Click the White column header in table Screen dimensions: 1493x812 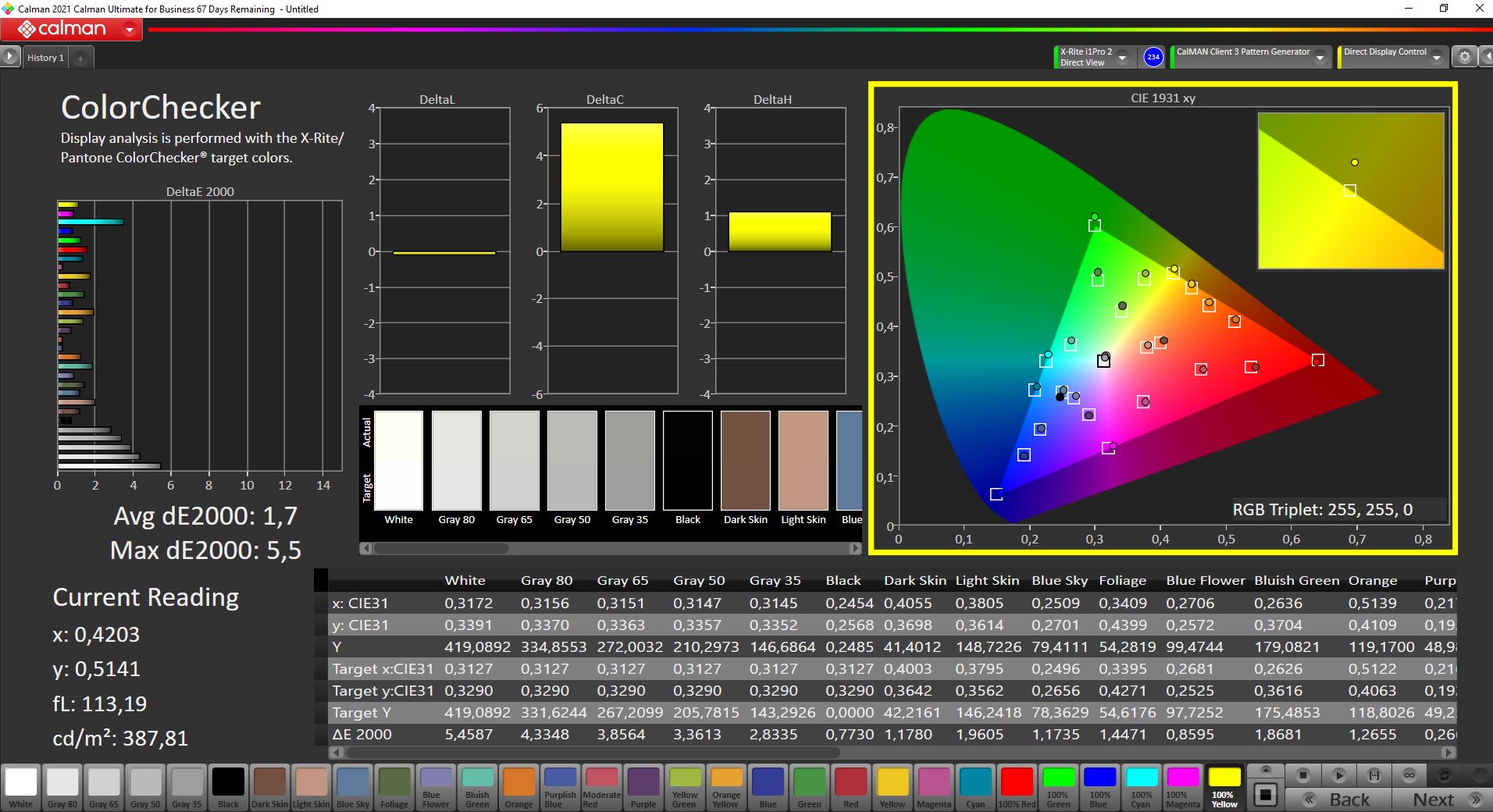tap(465, 580)
